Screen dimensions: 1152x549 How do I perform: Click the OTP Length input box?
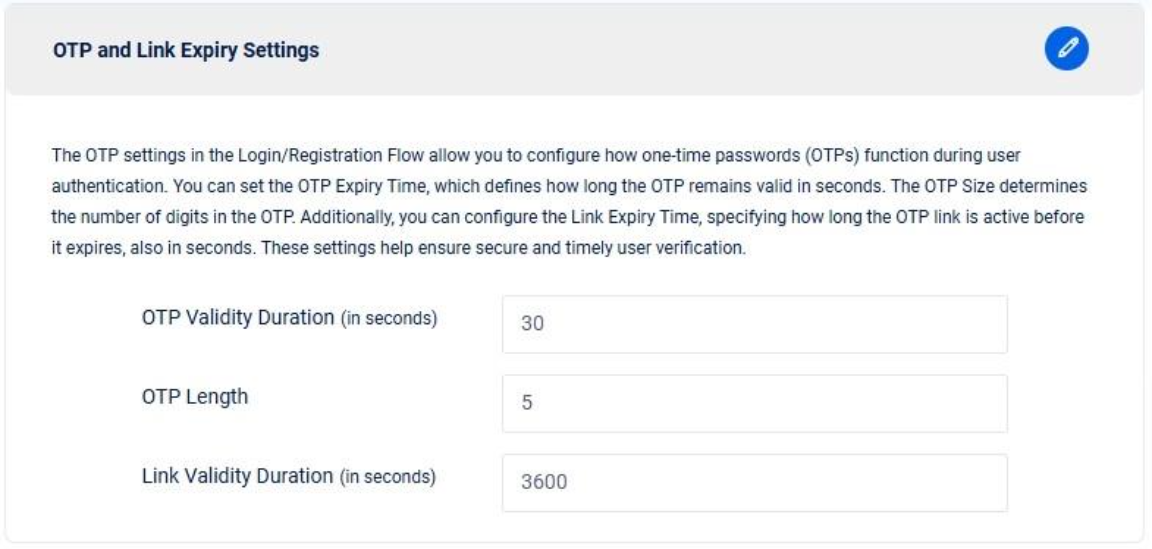[x=754, y=403]
